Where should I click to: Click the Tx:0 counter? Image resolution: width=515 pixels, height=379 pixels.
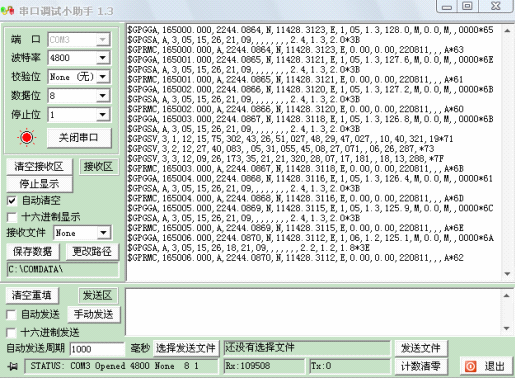[350, 366]
